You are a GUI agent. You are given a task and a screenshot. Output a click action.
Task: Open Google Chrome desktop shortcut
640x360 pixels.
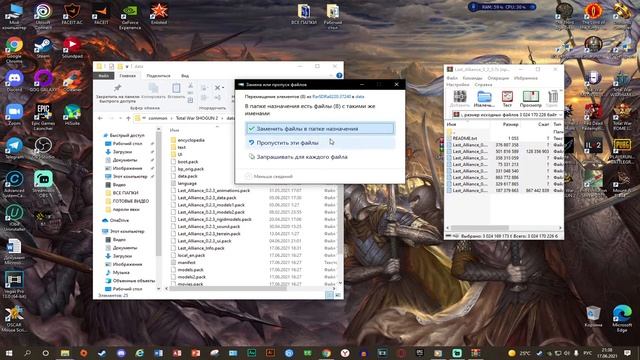coord(14,49)
